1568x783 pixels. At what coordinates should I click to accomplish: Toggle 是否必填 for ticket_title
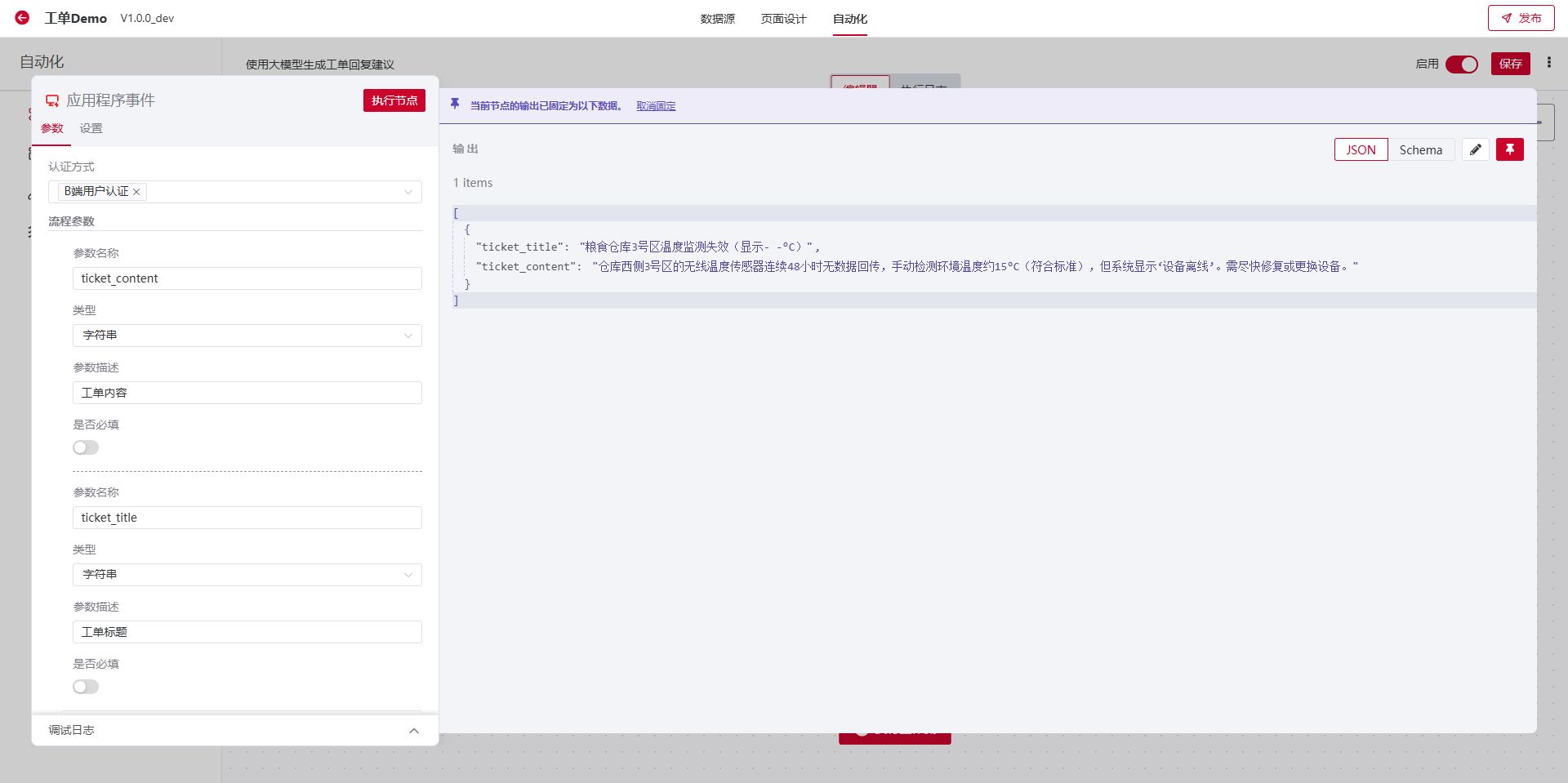pyautogui.click(x=86, y=687)
